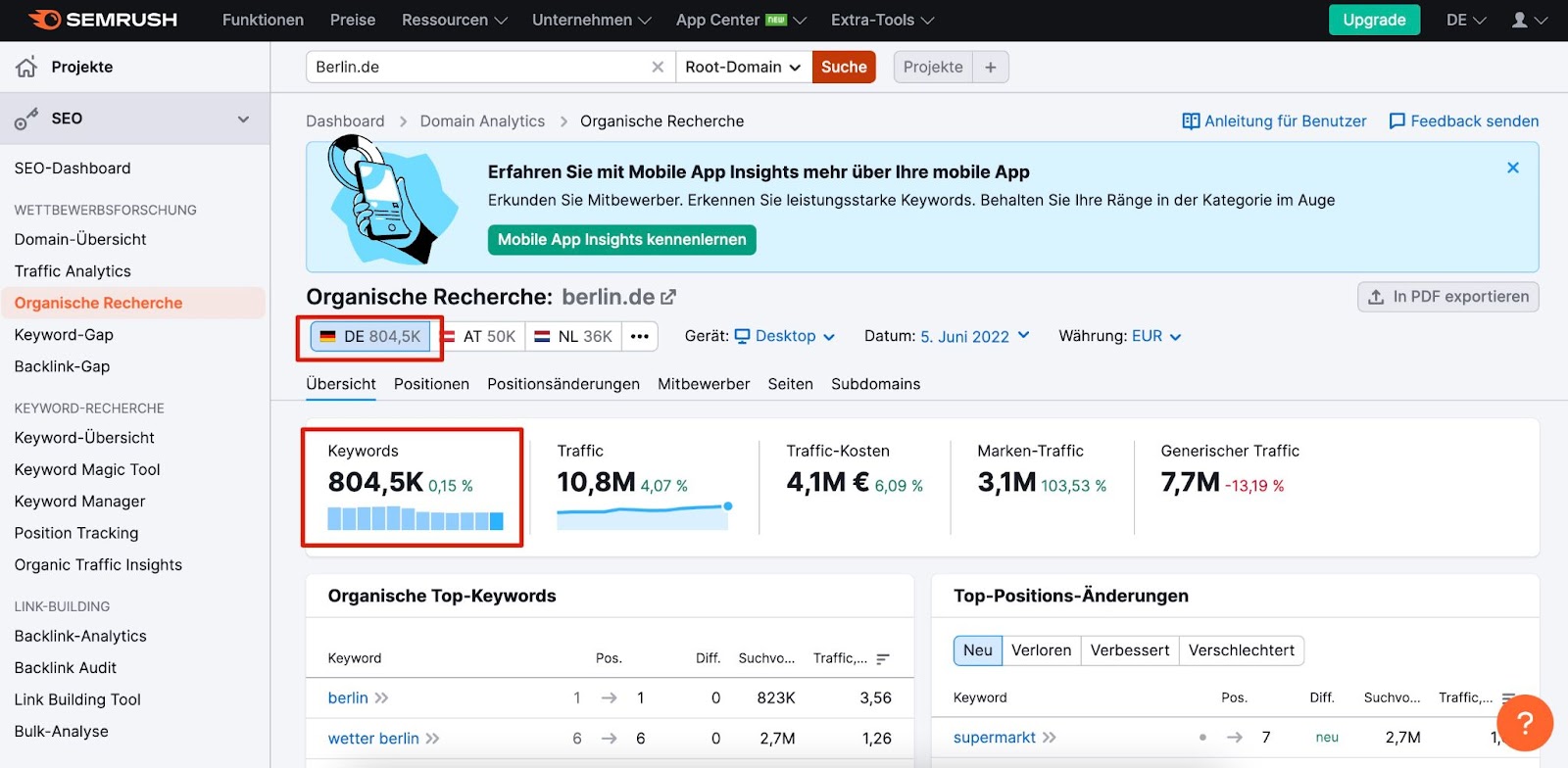Switch to the Seiten tab

pyautogui.click(x=791, y=384)
